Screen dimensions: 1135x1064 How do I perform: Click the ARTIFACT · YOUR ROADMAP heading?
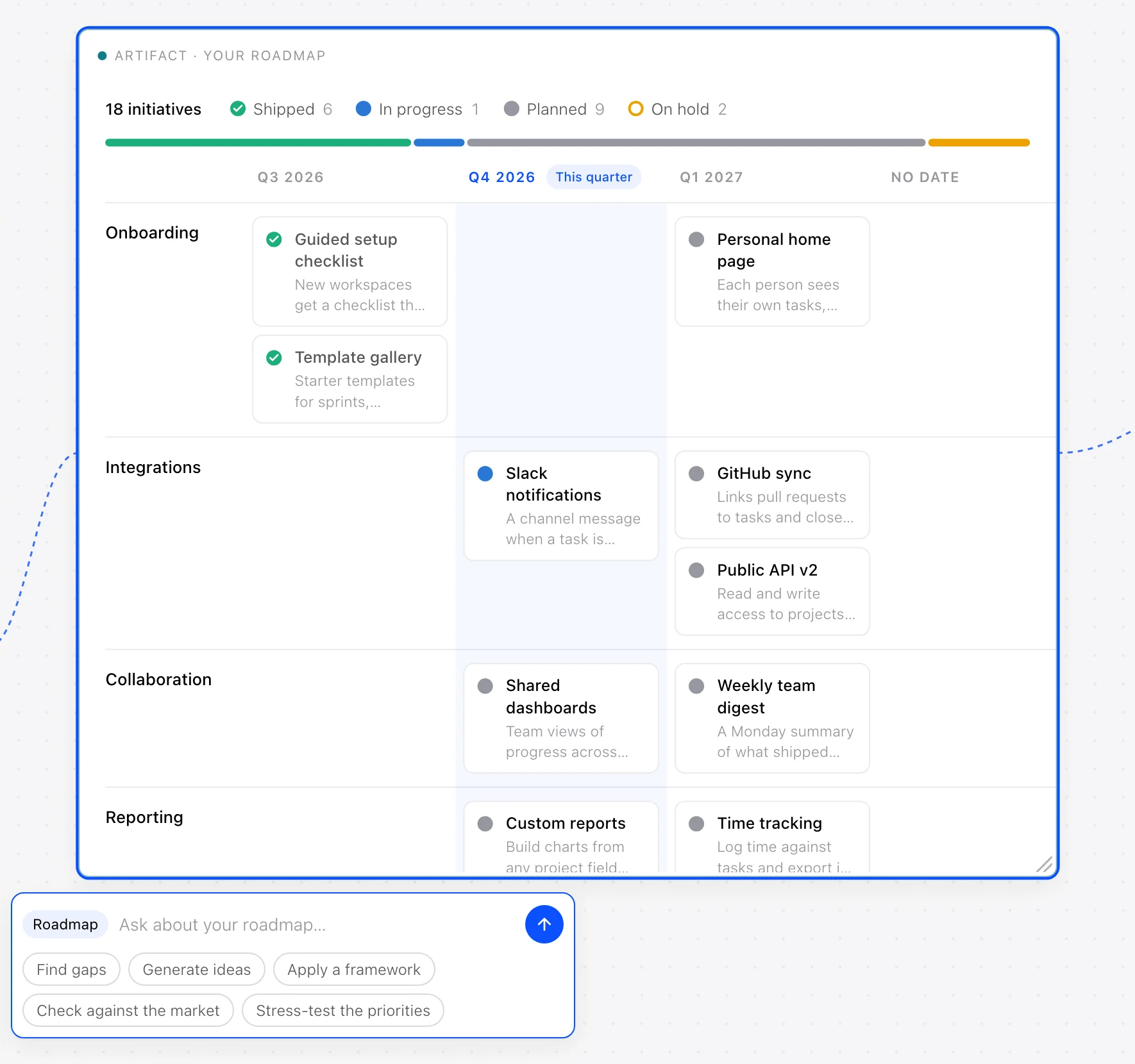click(x=220, y=56)
